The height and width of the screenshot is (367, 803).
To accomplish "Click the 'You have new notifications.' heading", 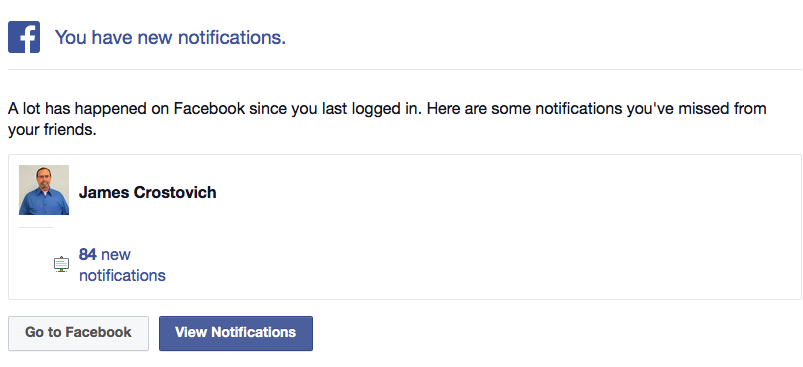I will coord(170,37).
